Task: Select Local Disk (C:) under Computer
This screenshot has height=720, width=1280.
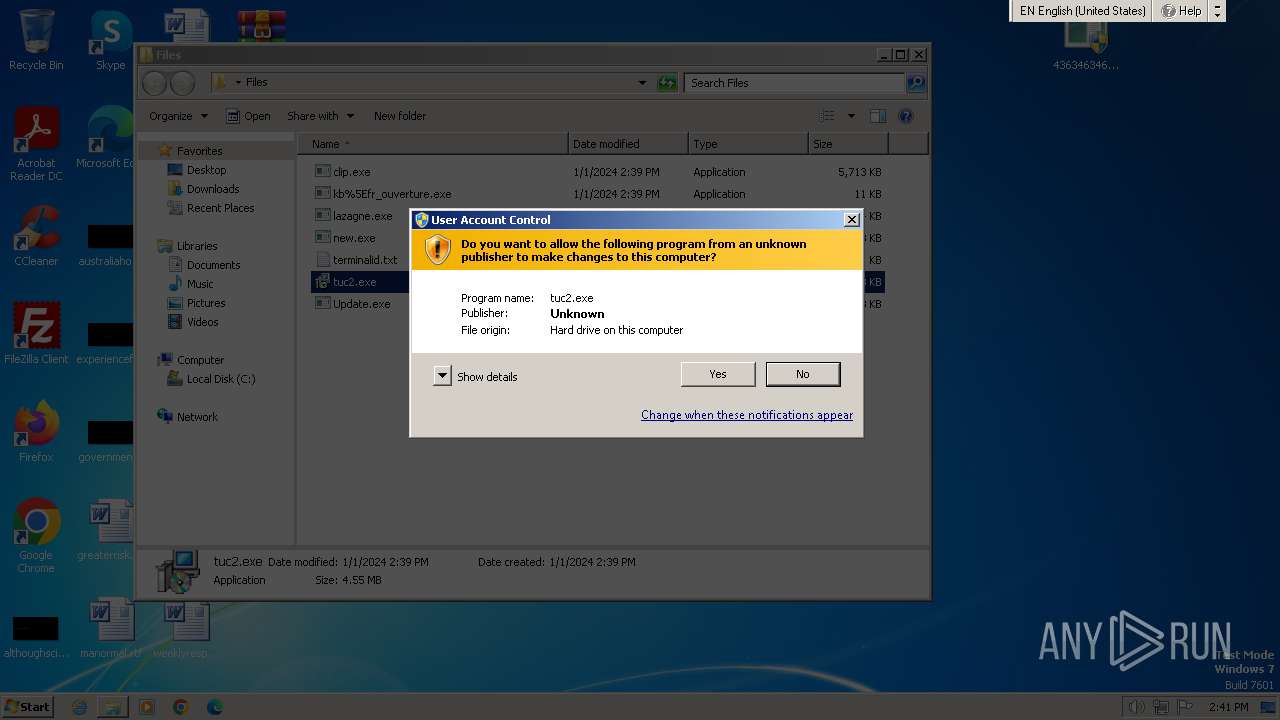Action: [x=220, y=379]
